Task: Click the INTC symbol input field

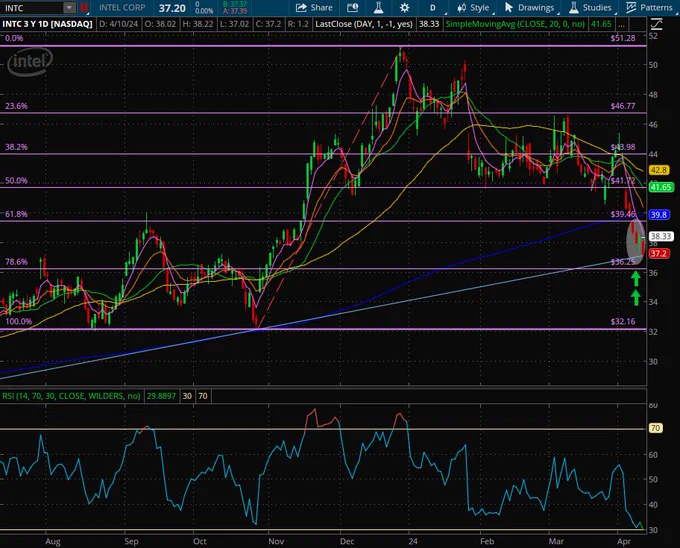Action: click(33, 8)
